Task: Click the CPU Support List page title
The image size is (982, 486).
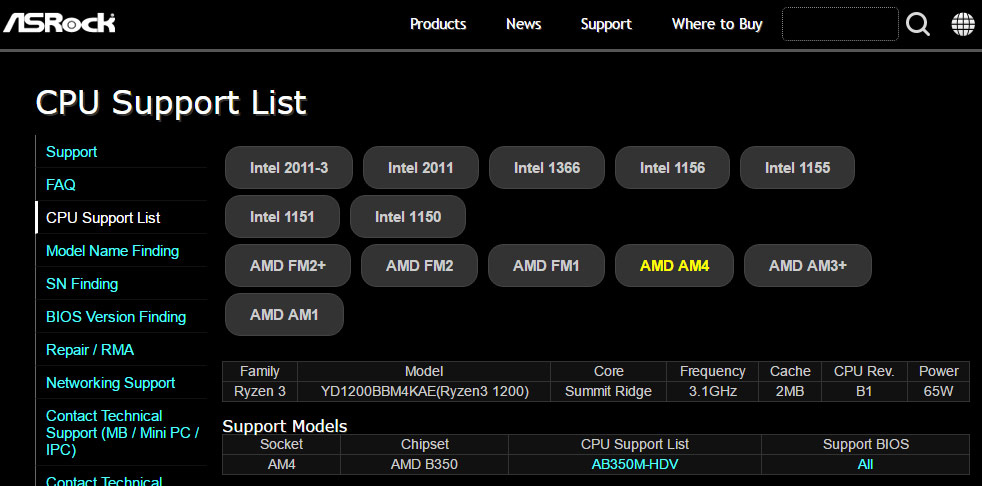Action: pos(171,103)
